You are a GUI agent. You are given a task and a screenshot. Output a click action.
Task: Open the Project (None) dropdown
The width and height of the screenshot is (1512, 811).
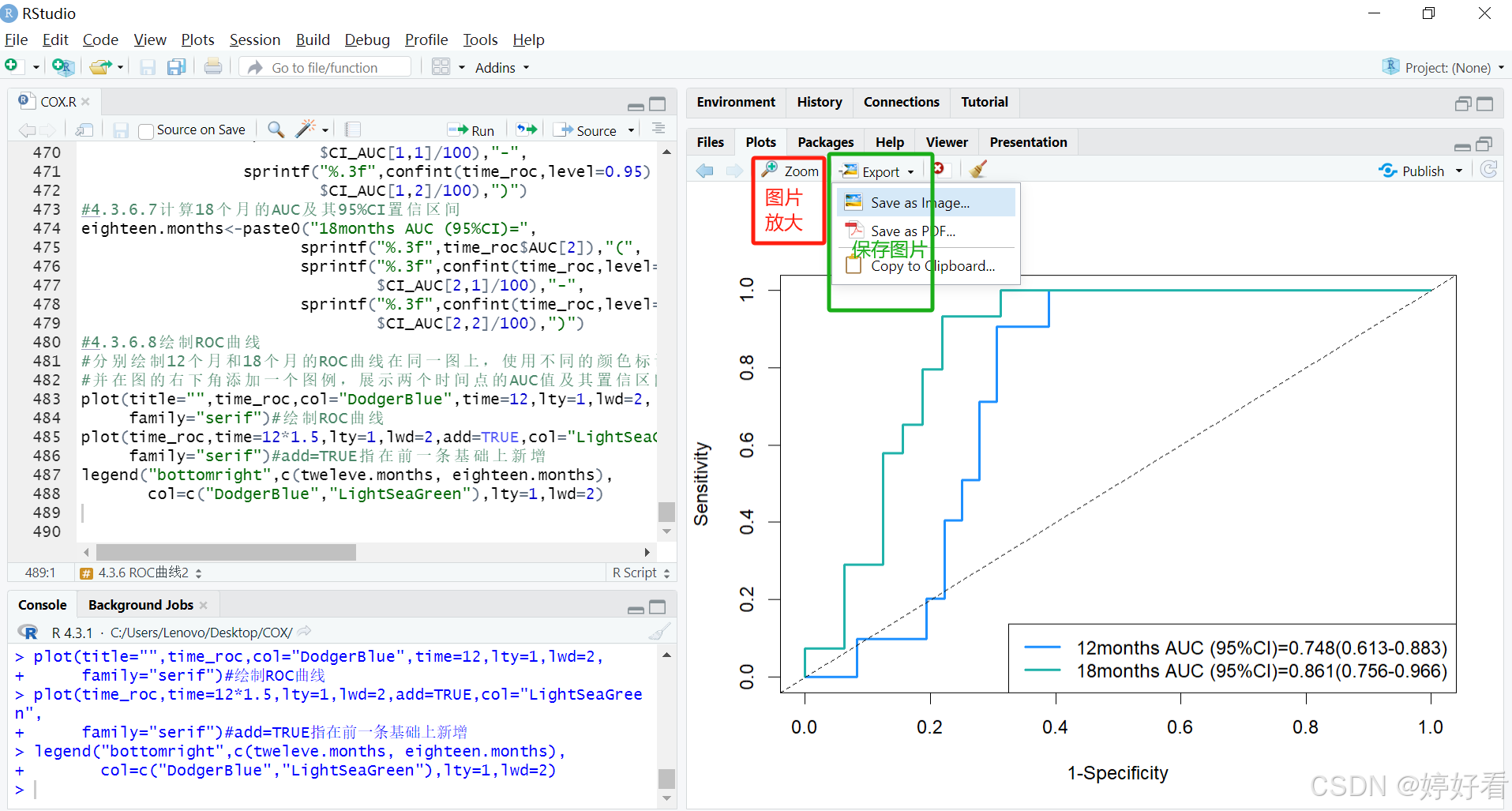[1443, 67]
